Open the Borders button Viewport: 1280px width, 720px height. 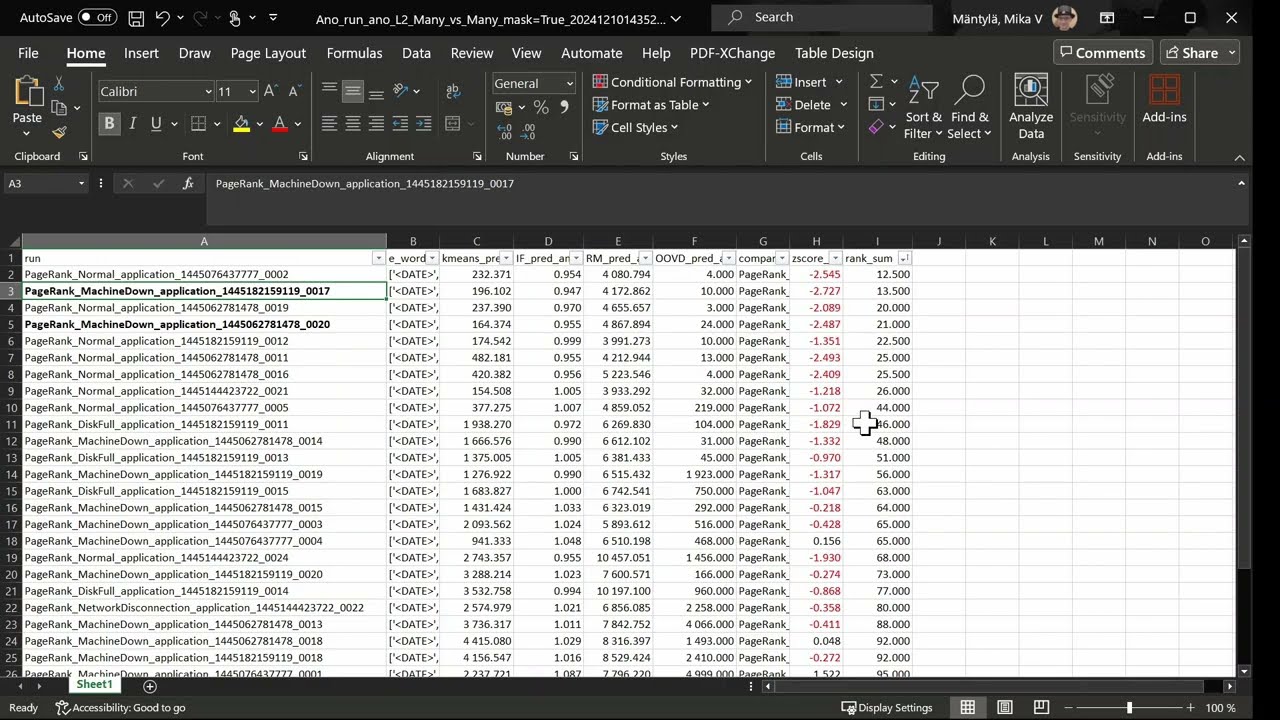point(198,124)
